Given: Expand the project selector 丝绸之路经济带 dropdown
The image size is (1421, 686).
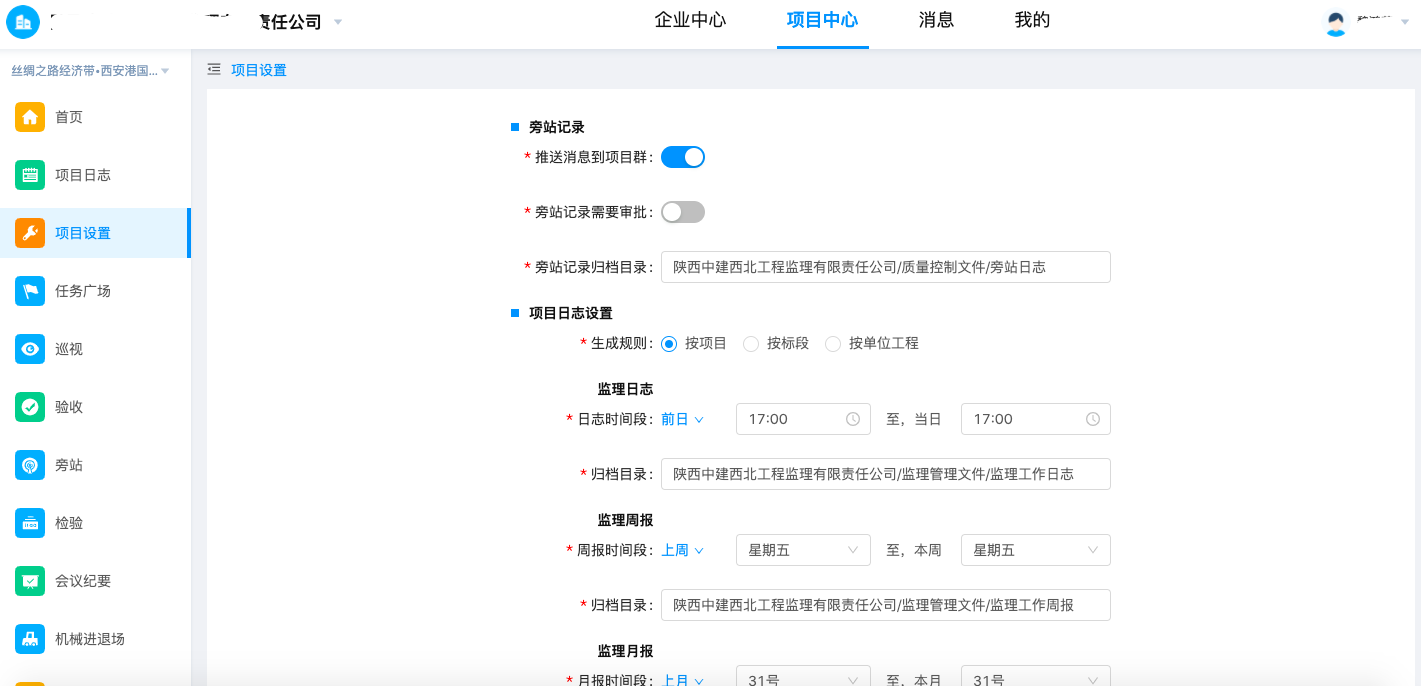Looking at the screenshot, I should [90, 71].
